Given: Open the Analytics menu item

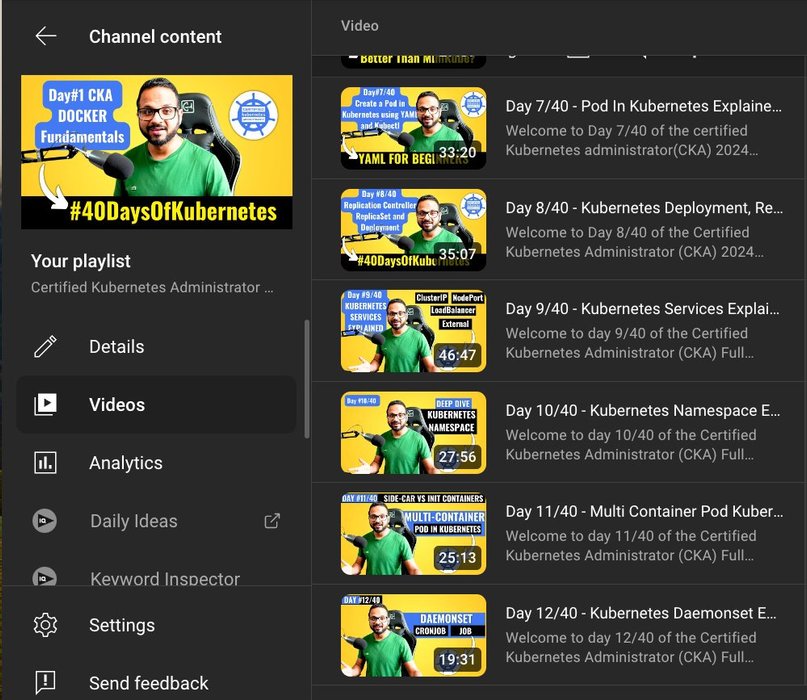Looking at the screenshot, I should click(125, 463).
